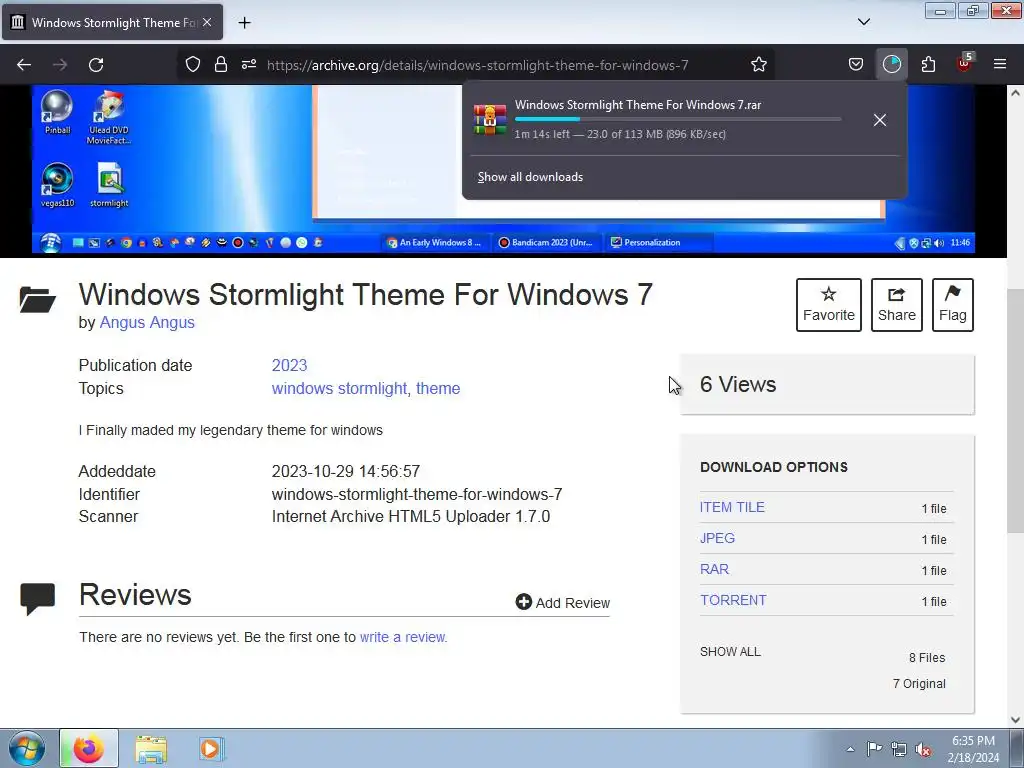Screen dimensions: 1024x768
Task: Favorite this archive item
Action: (829, 305)
